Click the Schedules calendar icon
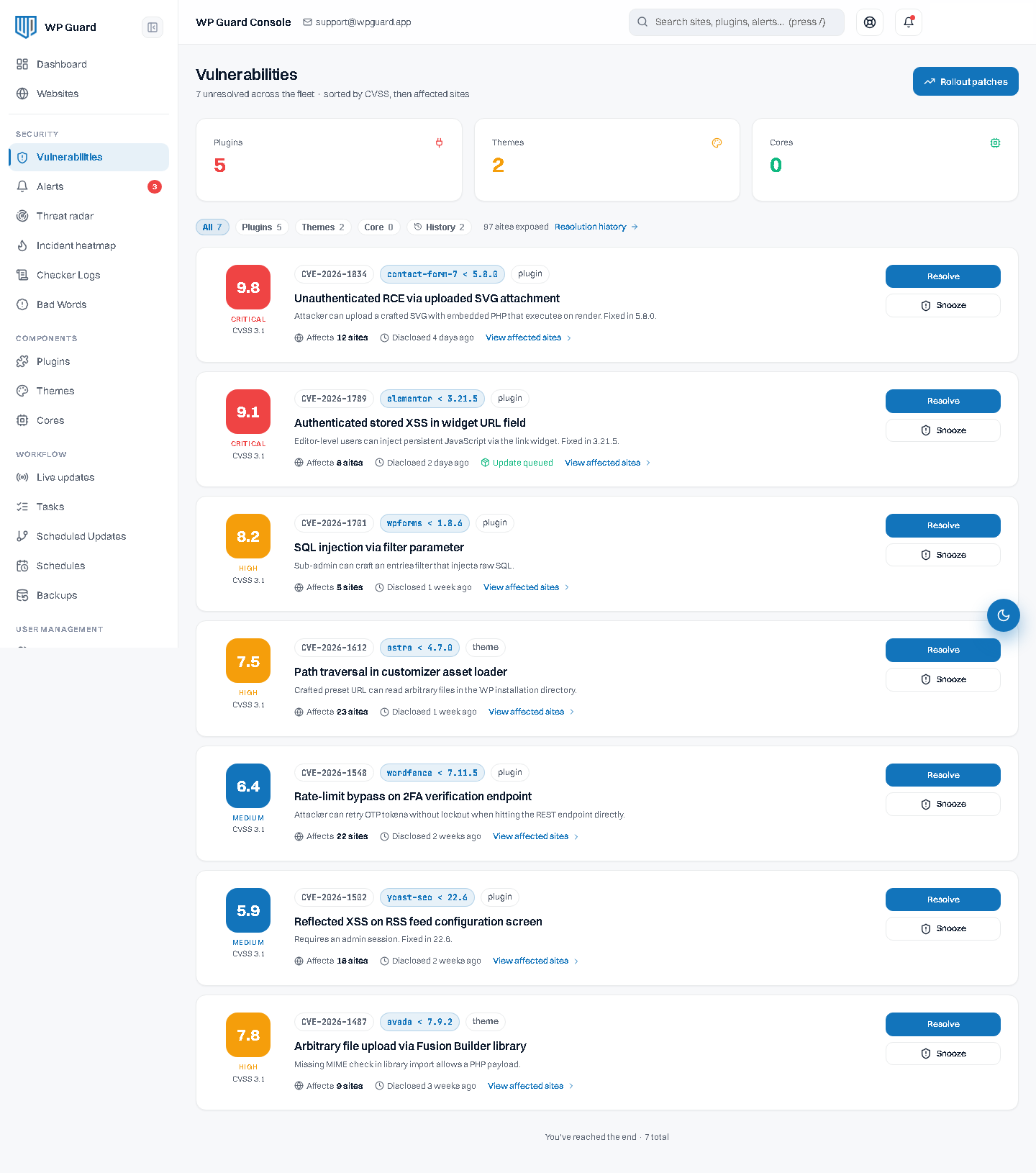 [22, 566]
